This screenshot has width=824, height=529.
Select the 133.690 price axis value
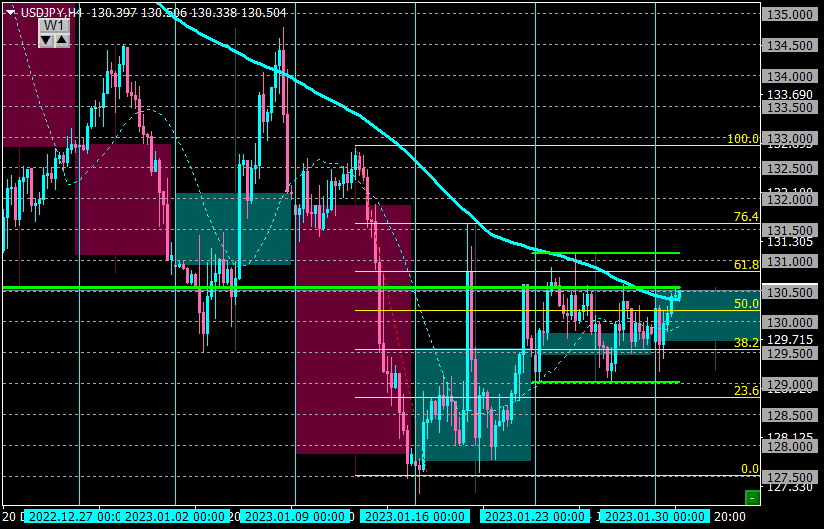(790, 95)
